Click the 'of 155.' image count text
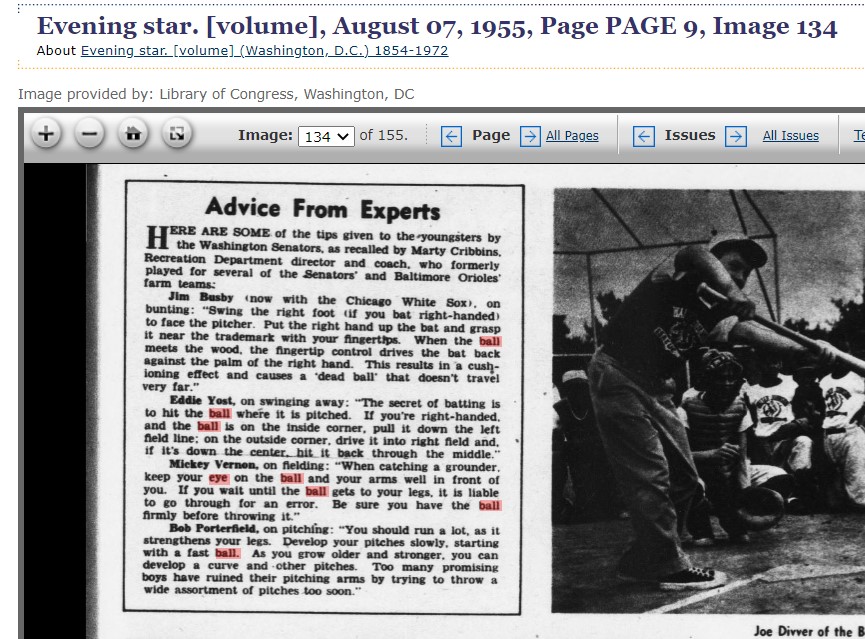The width and height of the screenshot is (865, 639). pos(383,135)
